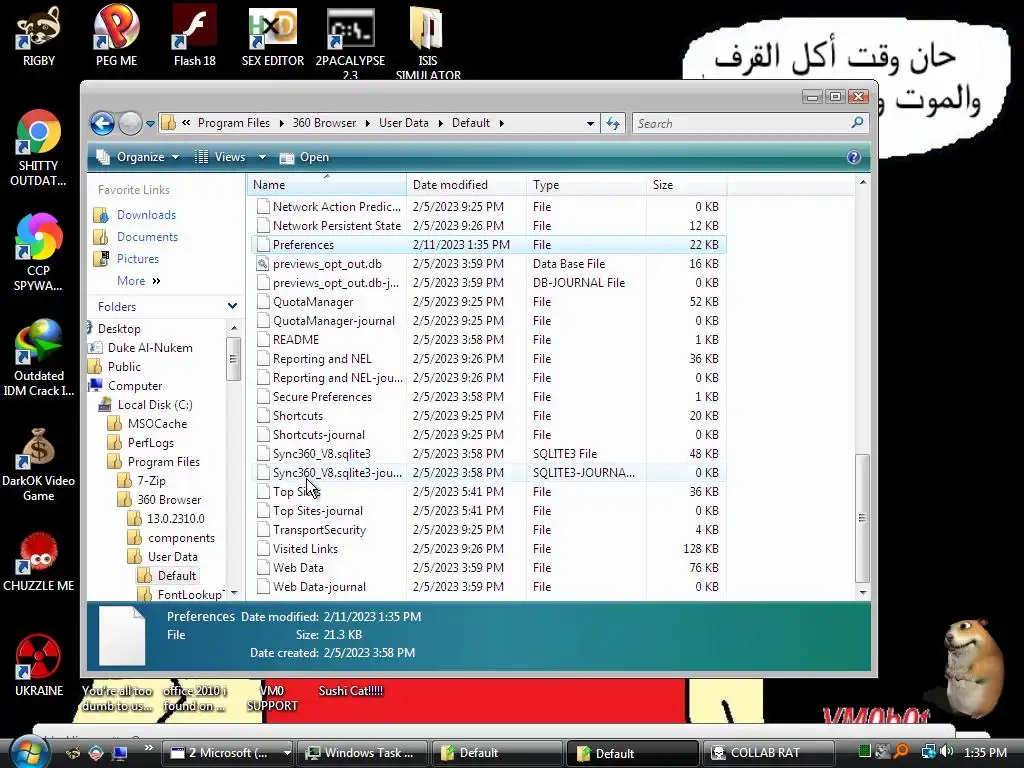Open the recent pages dropdown arrow

coord(150,123)
